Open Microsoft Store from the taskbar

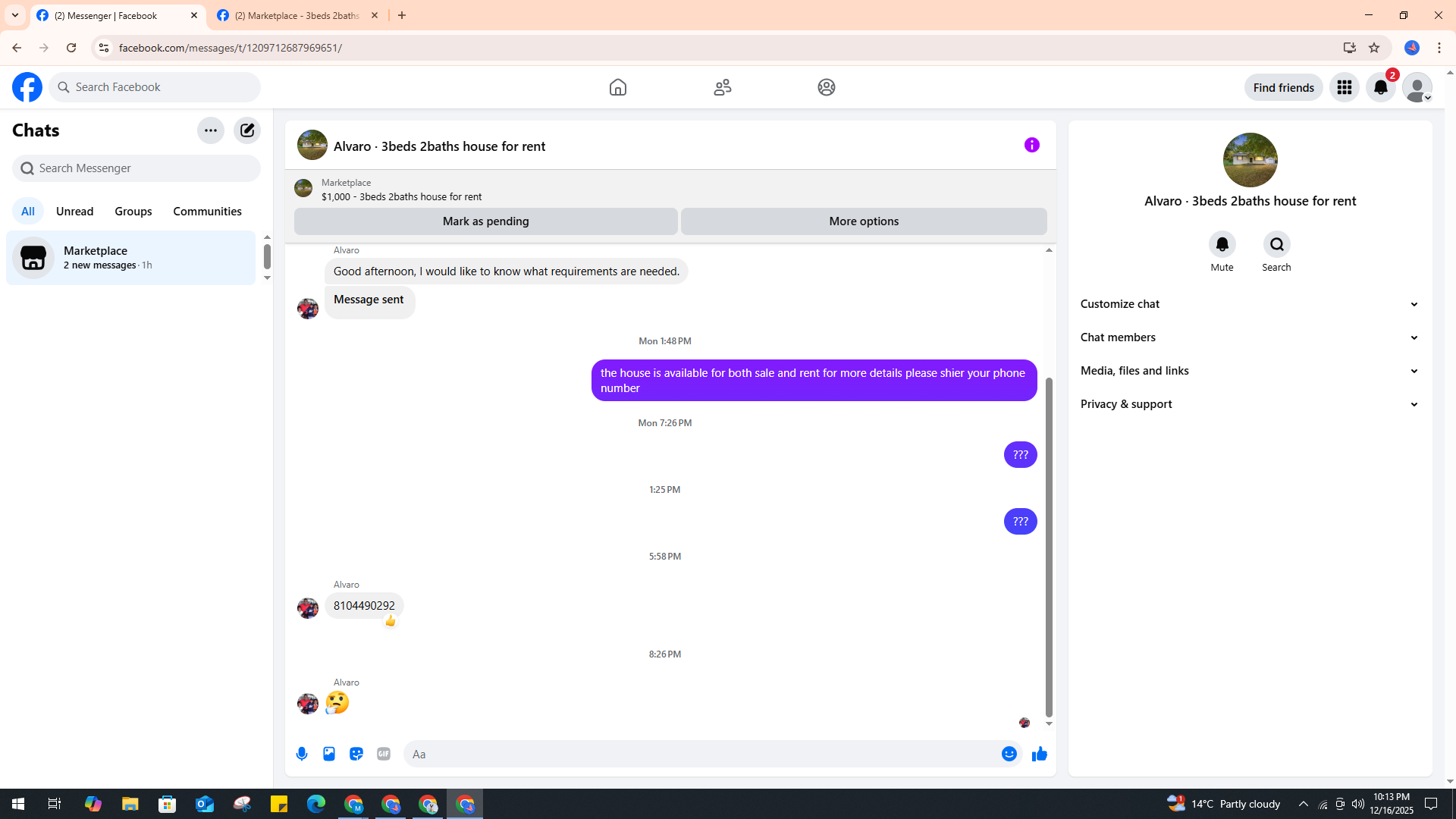point(168,804)
